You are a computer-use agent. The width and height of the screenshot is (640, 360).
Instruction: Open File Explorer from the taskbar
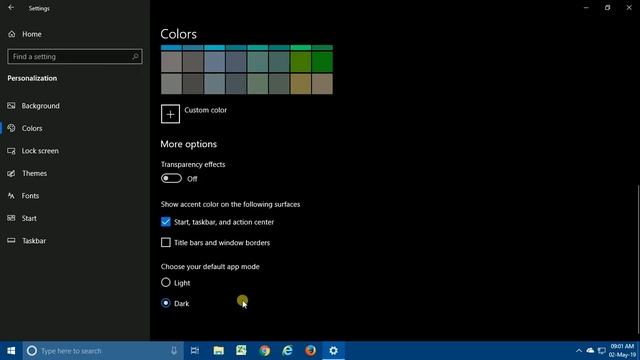pos(218,351)
